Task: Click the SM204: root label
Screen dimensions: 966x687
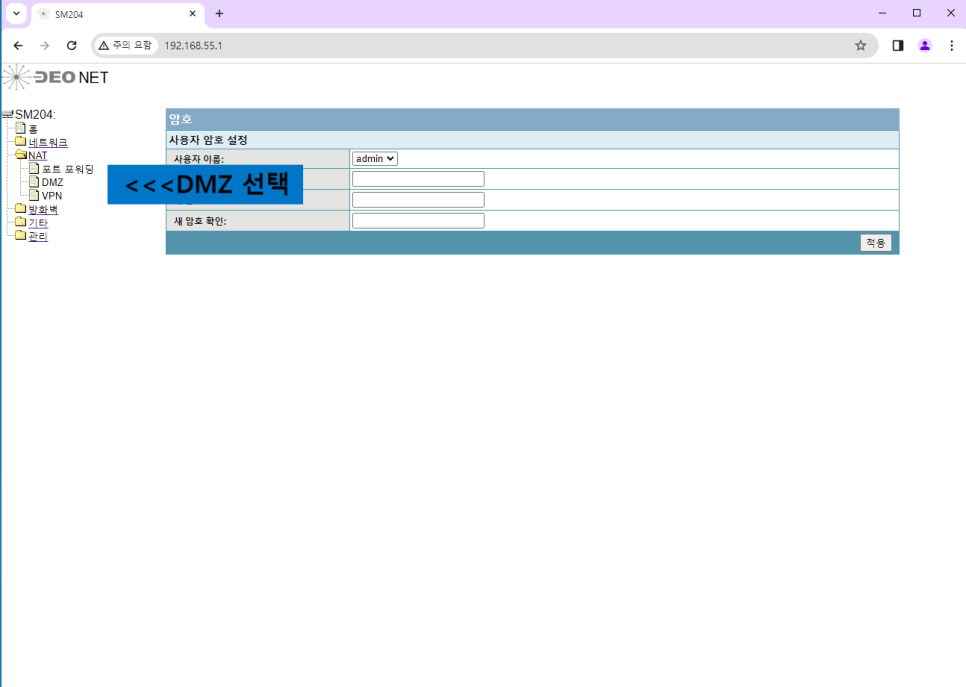Action: tap(36, 115)
